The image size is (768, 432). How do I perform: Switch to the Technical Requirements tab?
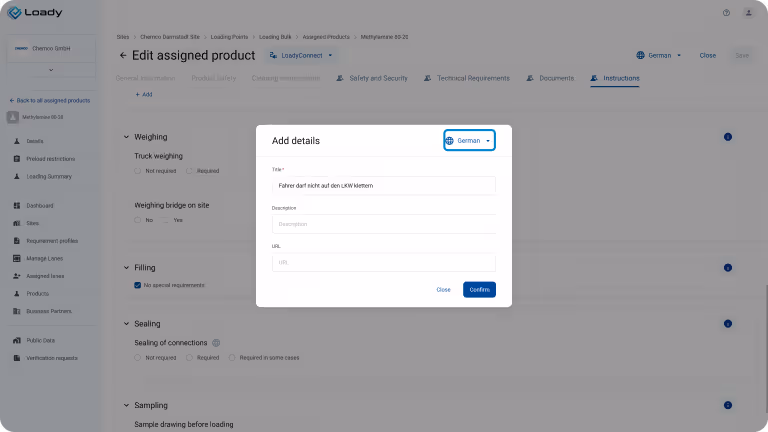(467, 78)
